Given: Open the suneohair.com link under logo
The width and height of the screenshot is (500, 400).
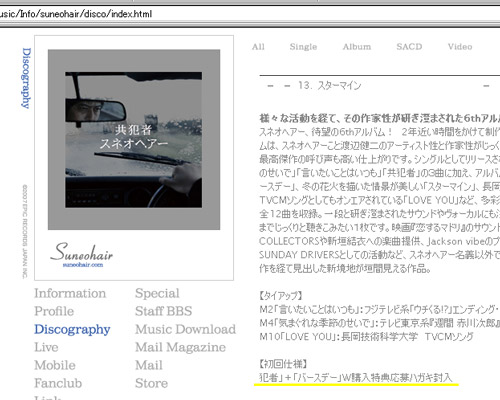Looking at the screenshot, I should 83,265.
